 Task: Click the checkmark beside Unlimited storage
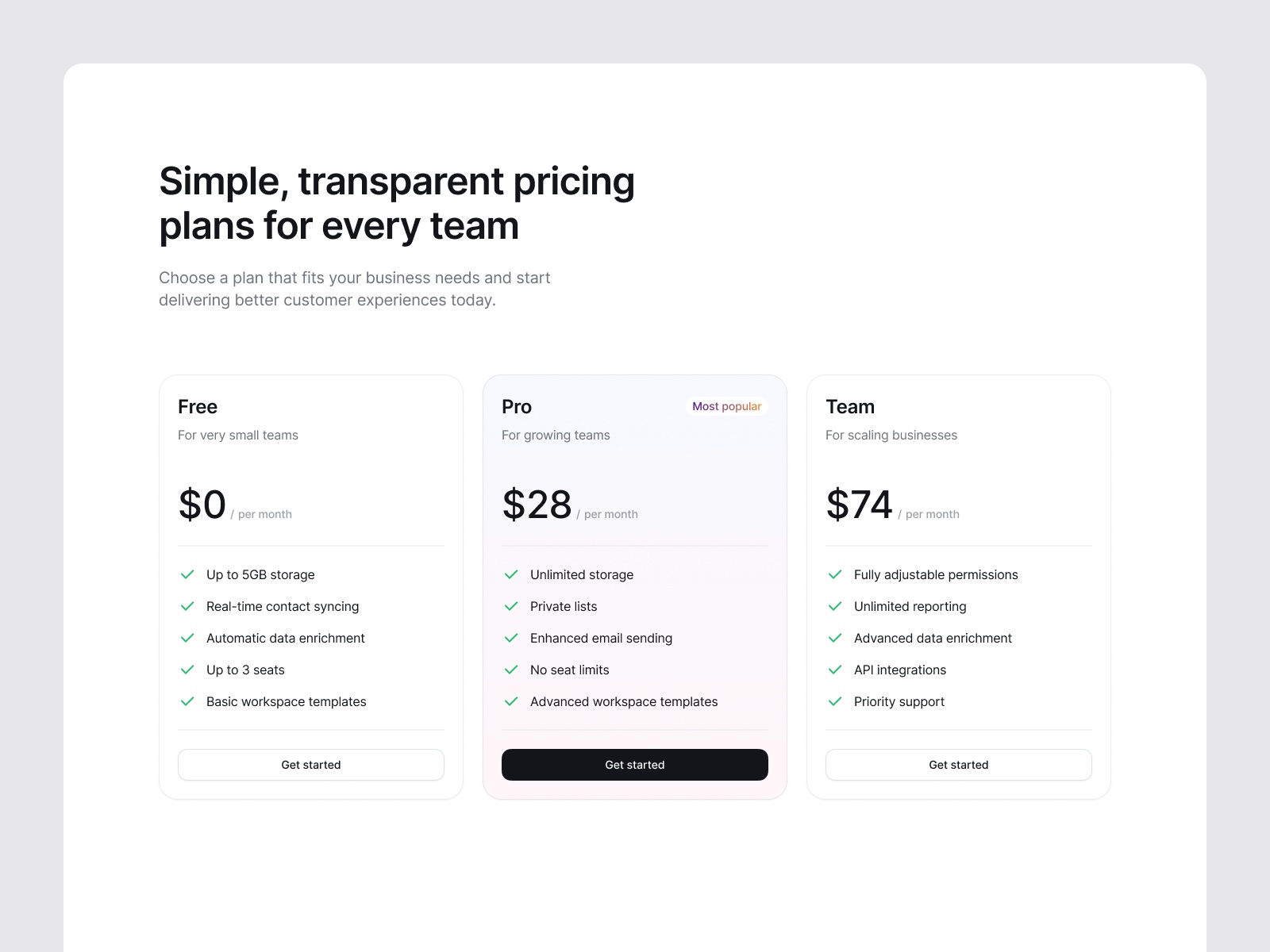click(511, 574)
